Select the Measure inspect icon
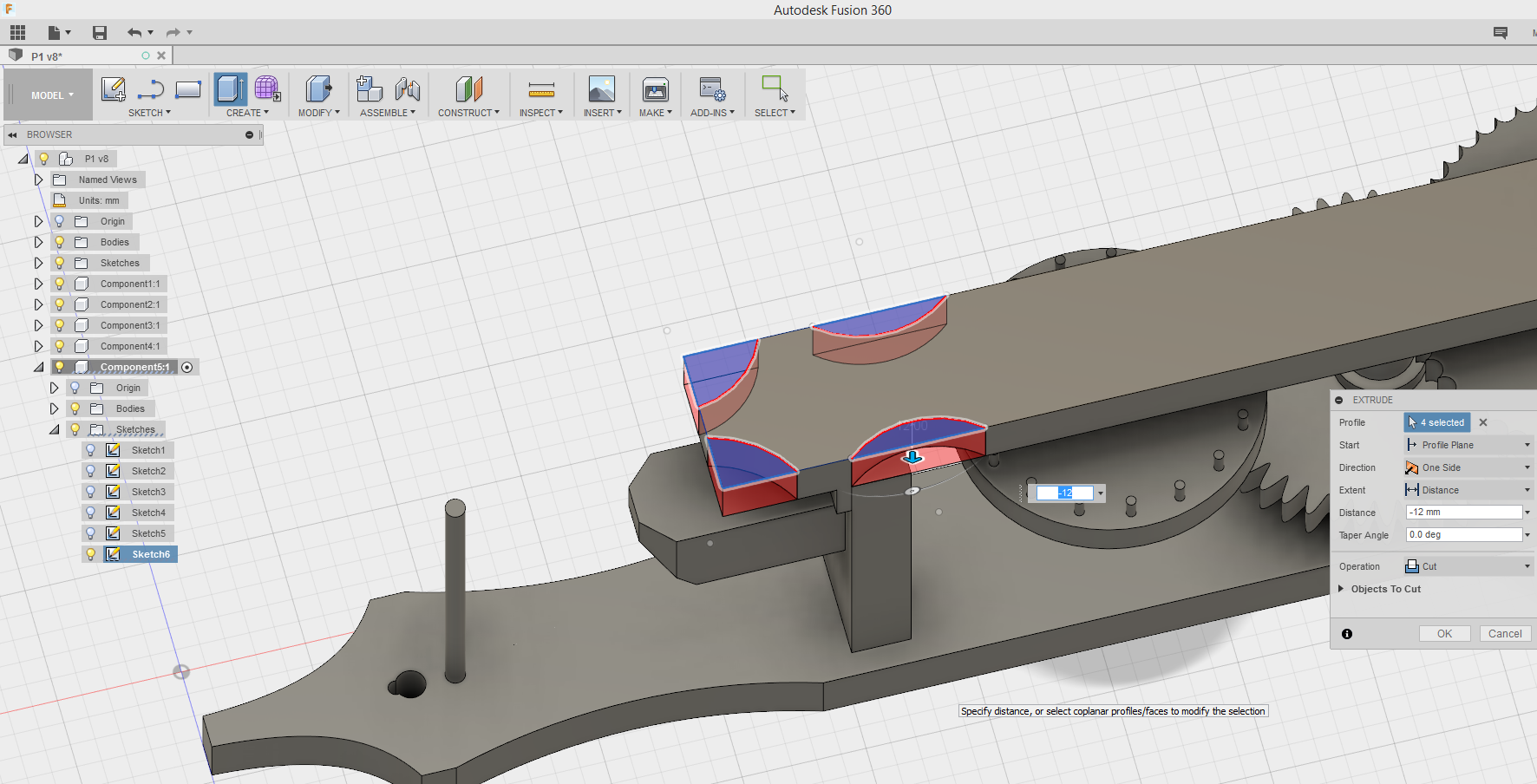Viewport: 1537px width, 784px height. click(541, 89)
